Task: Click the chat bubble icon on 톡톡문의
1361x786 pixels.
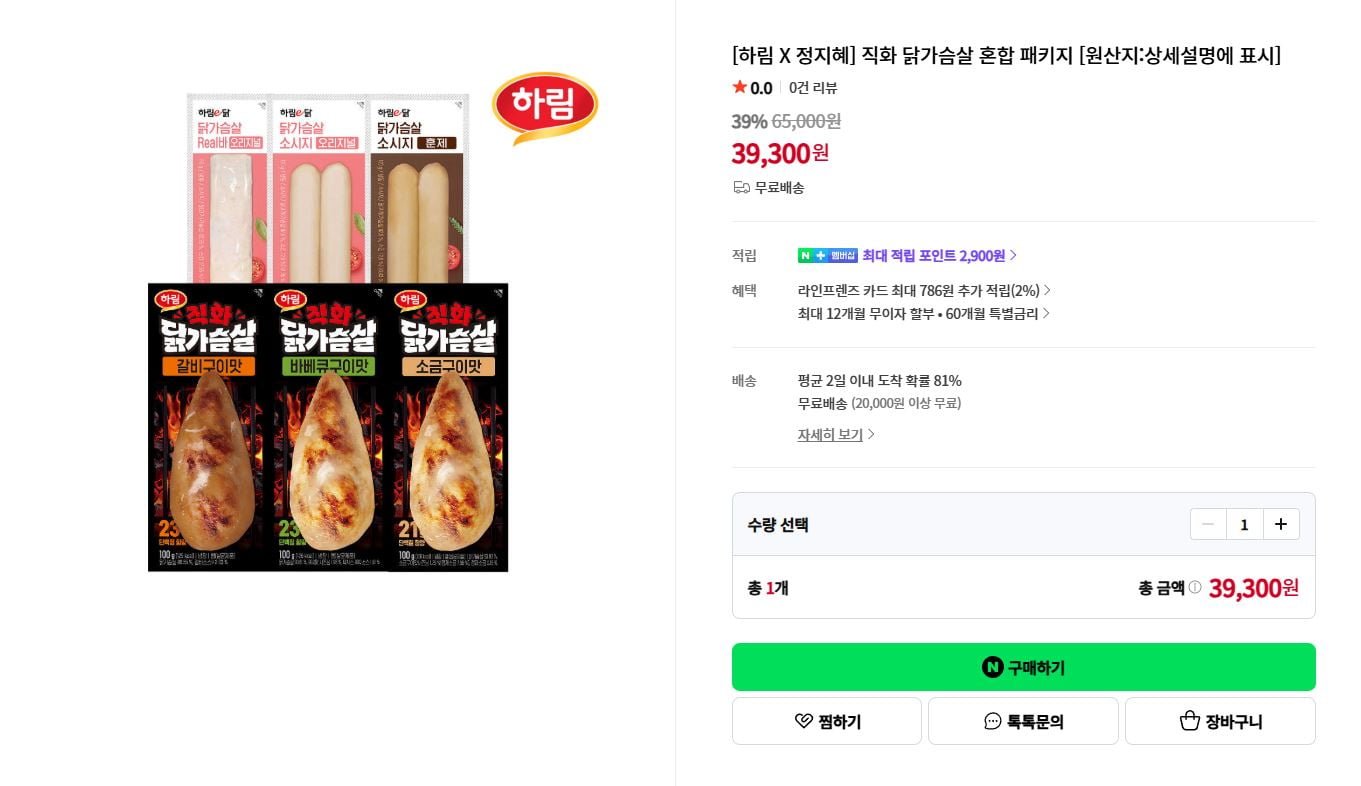Action: click(x=992, y=721)
